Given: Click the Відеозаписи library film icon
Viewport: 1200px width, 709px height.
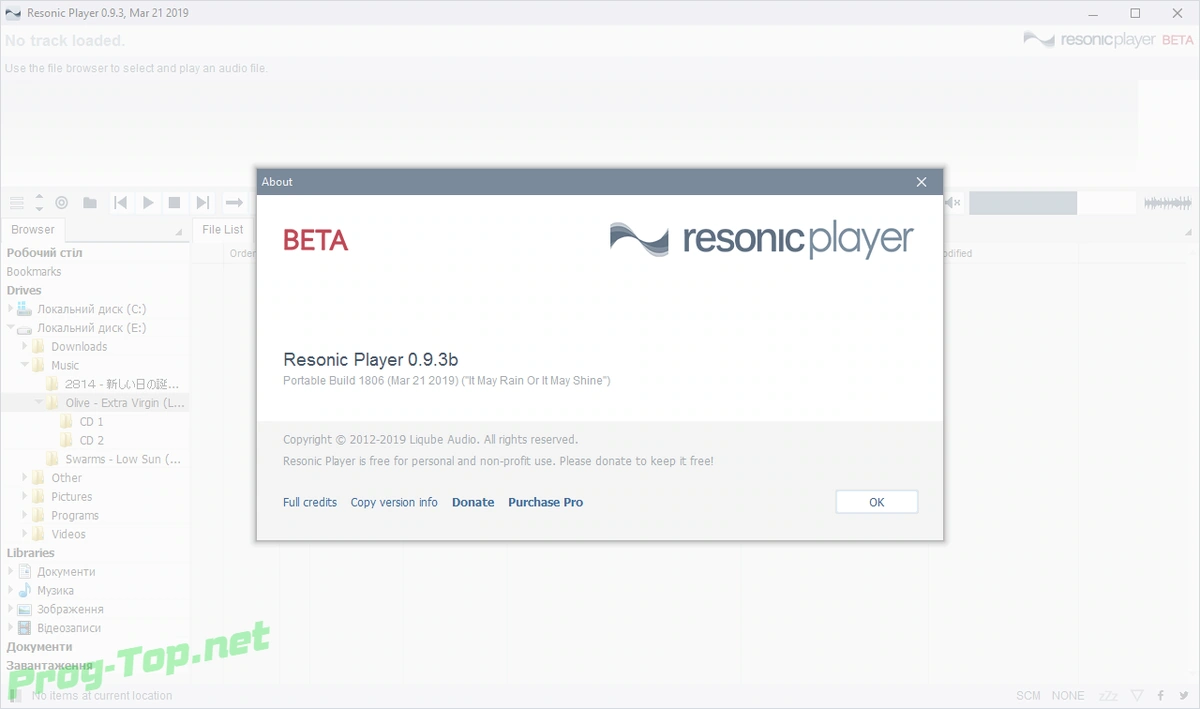Looking at the screenshot, I should pyautogui.click(x=25, y=628).
